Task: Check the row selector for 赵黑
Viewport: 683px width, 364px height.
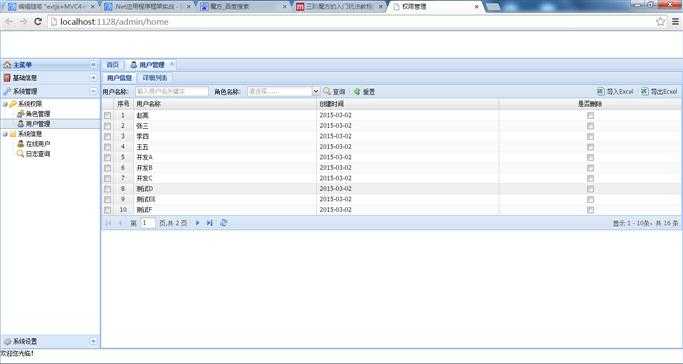Action: (x=108, y=115)
